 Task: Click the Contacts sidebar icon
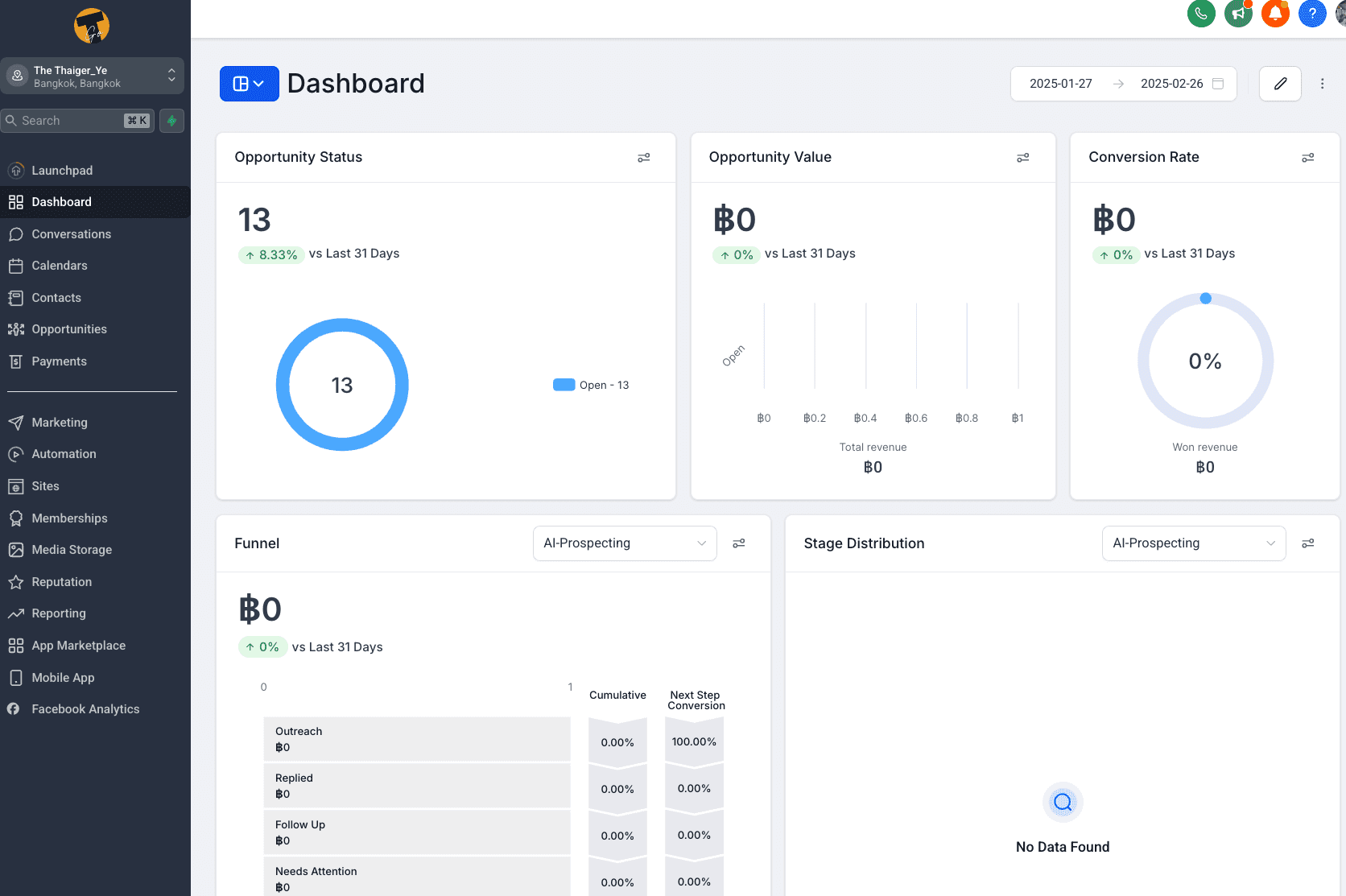click(16, 298)
